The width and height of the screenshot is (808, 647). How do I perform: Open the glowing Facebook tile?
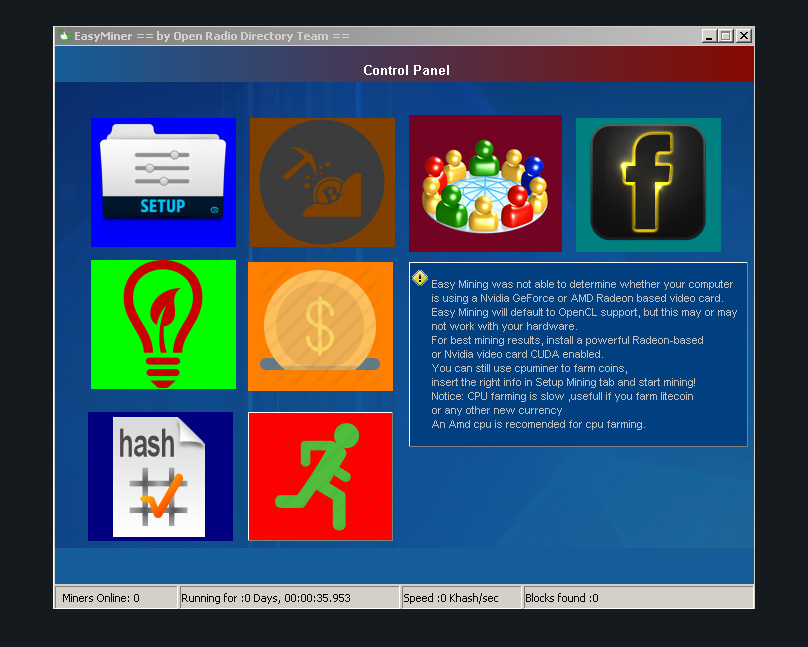pos(648,184)
